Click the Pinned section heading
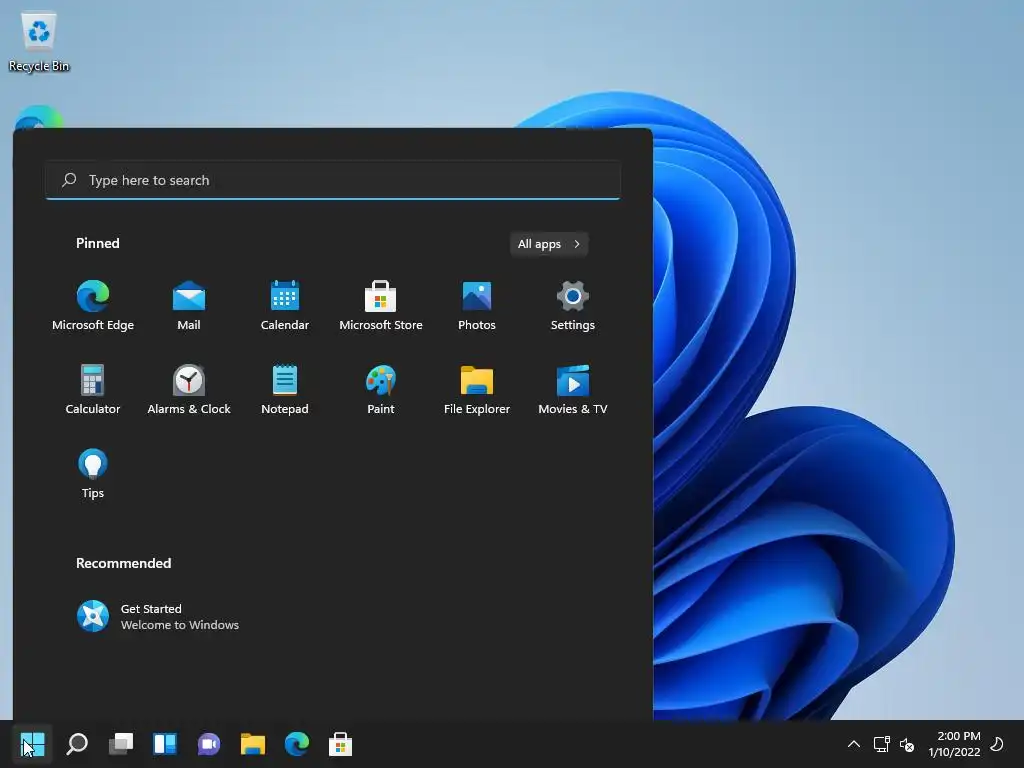 (98, 243)
